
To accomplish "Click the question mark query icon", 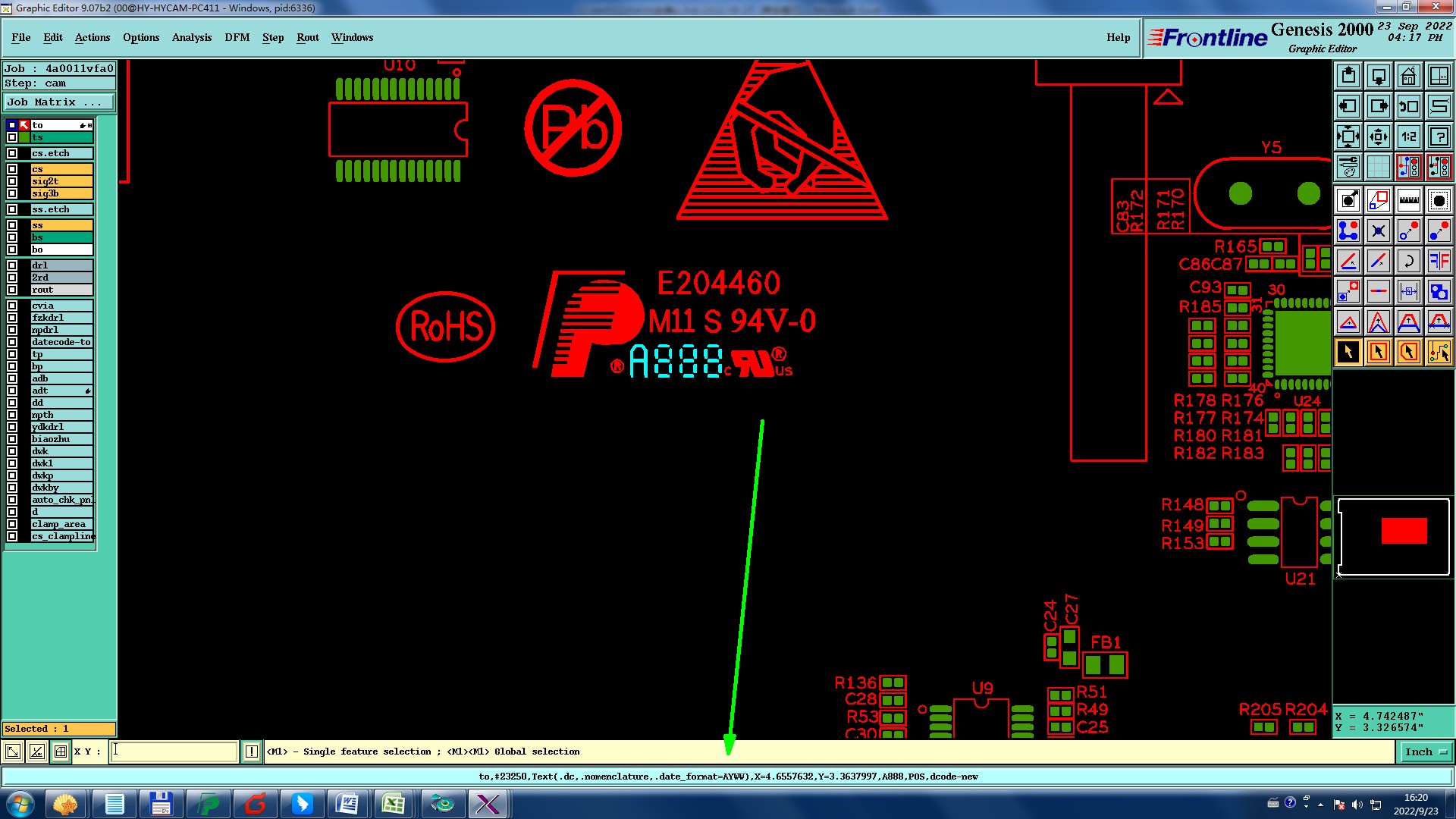I will (x=1439, y=136).
